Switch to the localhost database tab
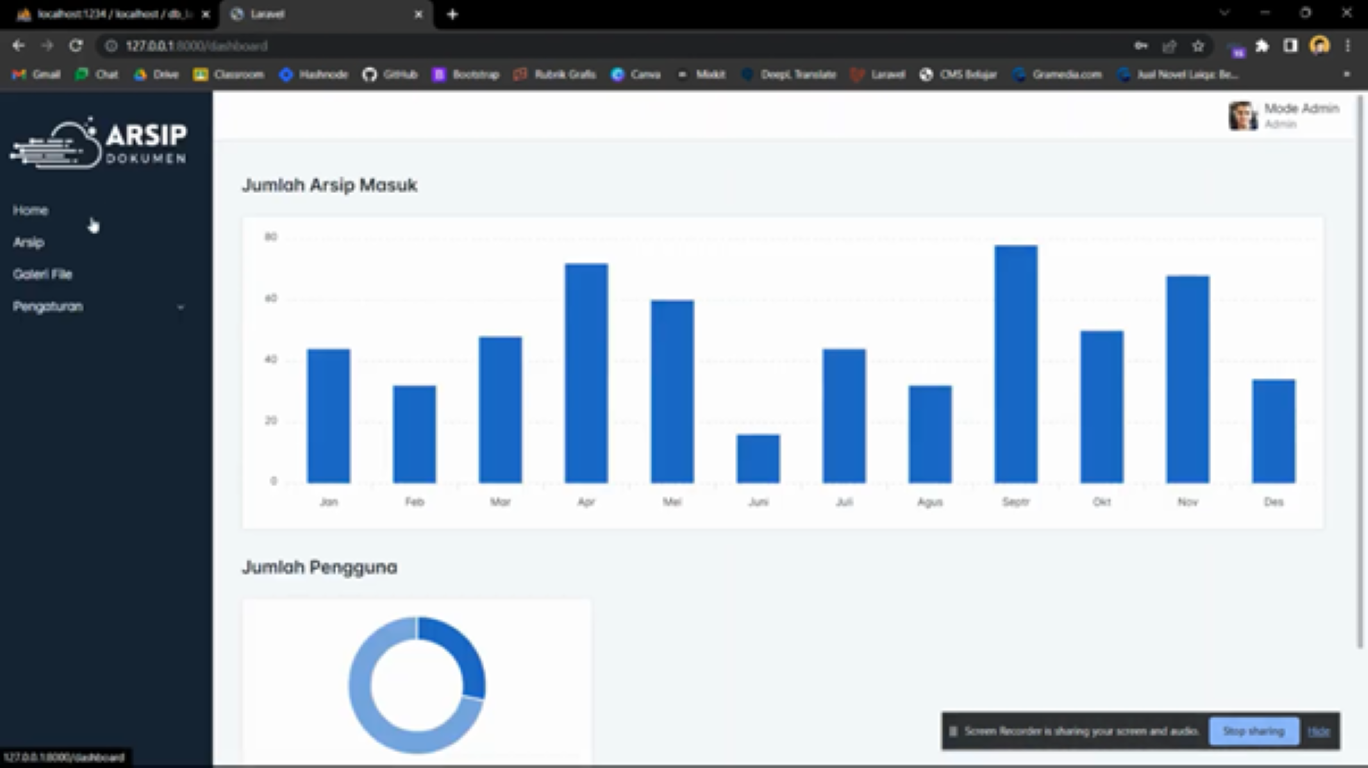 [108, 14]
